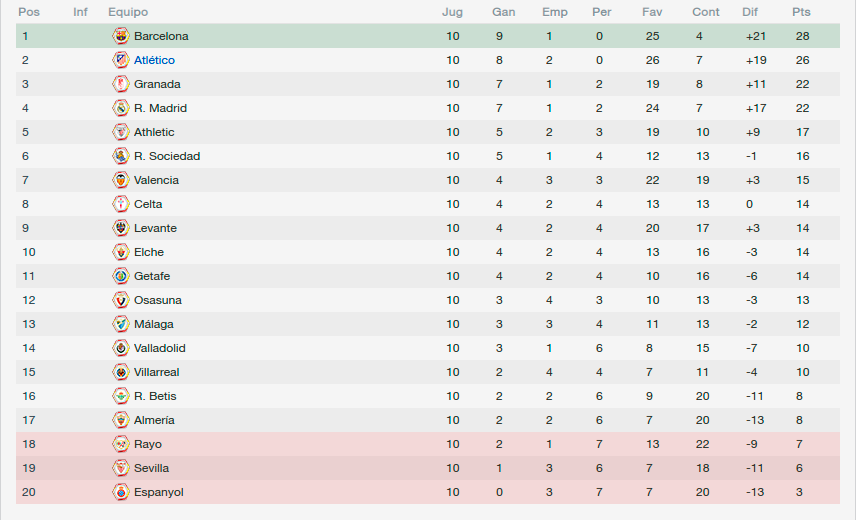
Task: Select the Levante team name
Action: coord(155,228)
